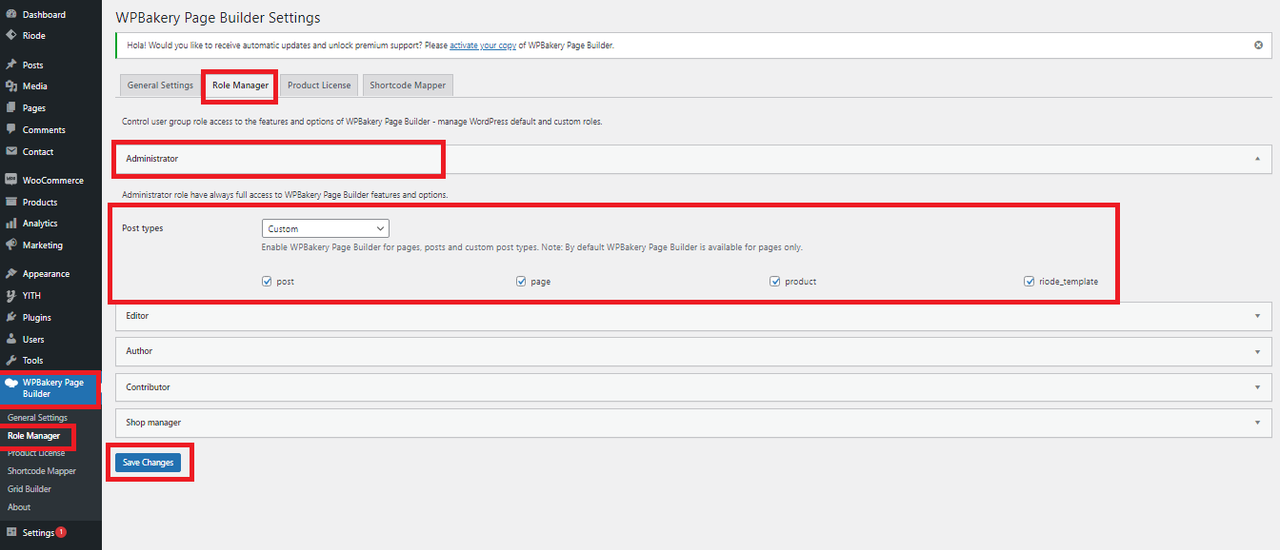Expand the Shop manager role section
This screenshot has height=550, width=1280.
click(x=693, y=423)
